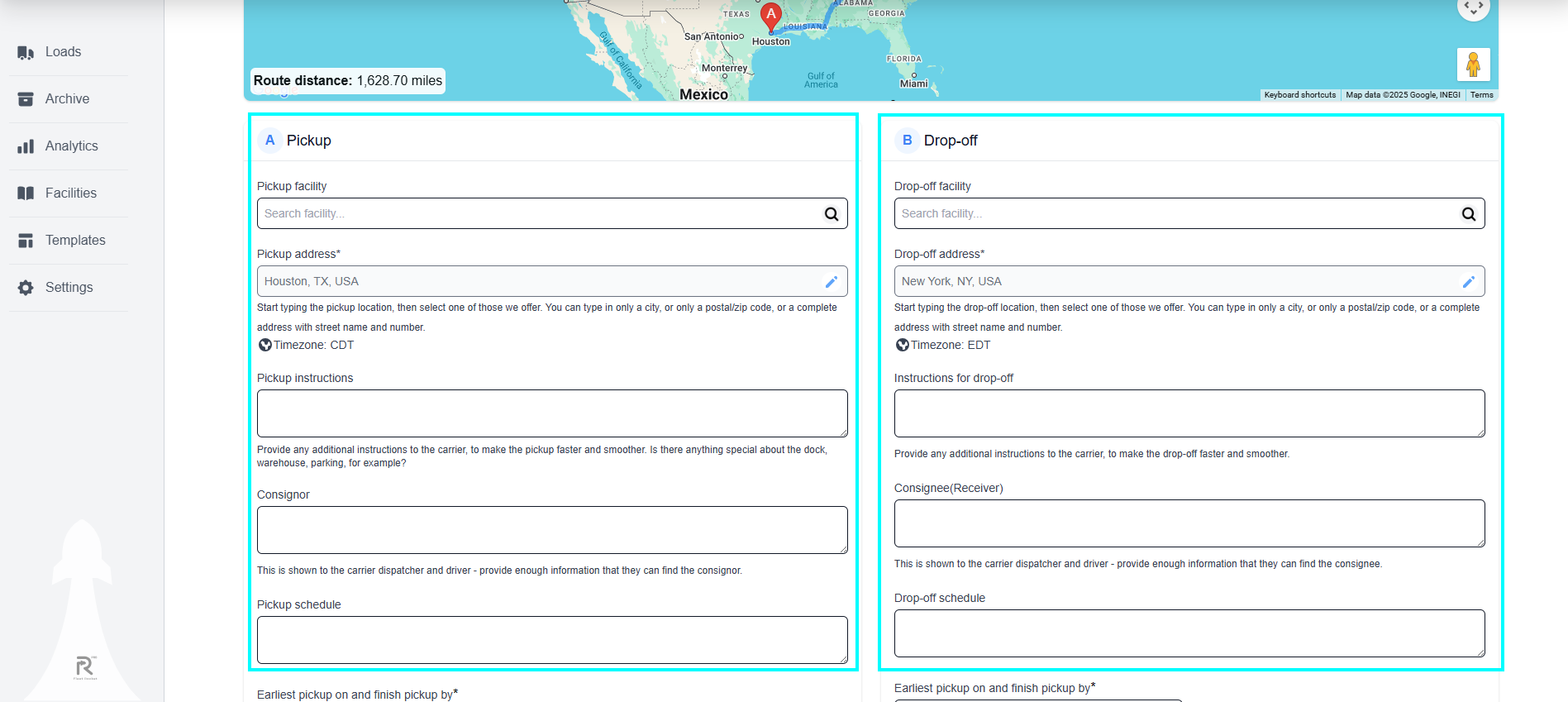
Task: Click the Settings gear icon
Action: point(26,288)
